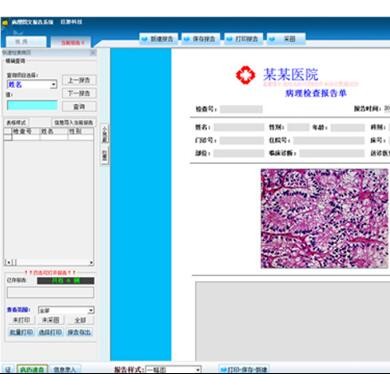The width and height of the screenshot is (390, 390).
Task: Open the 报告样式 report style dropdown
Action: (x=198, y=370)
